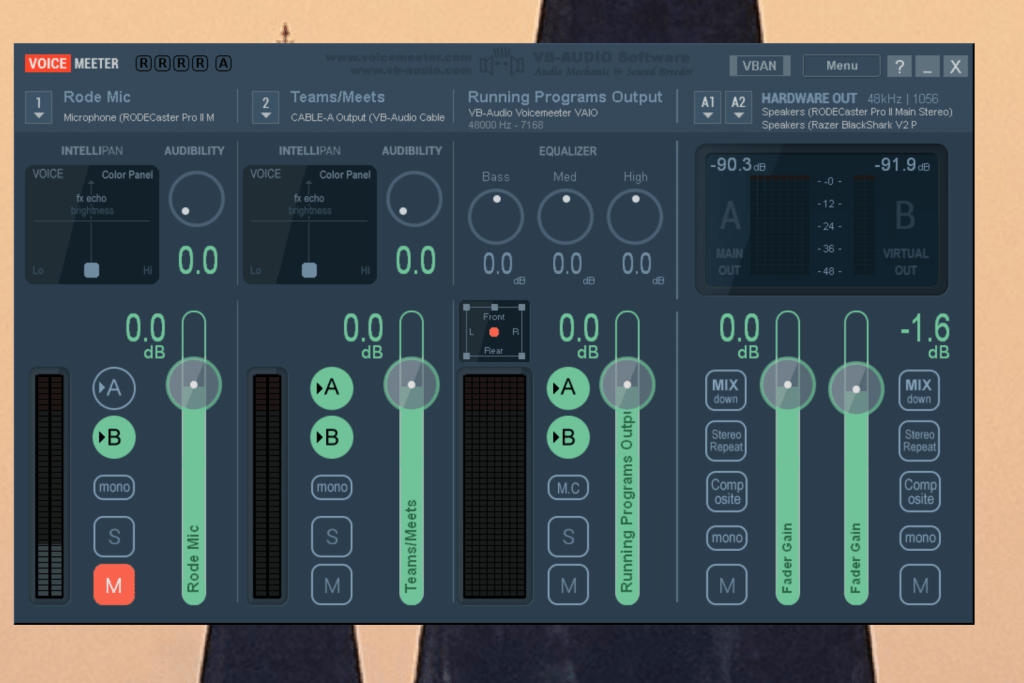
Task: Solo the Running Programs Output strip
Action: click(568, 537)
